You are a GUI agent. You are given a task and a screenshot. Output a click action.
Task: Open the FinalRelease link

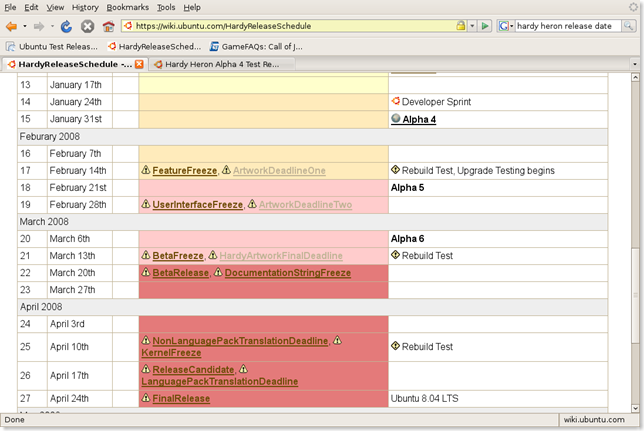tap(181, 398)
